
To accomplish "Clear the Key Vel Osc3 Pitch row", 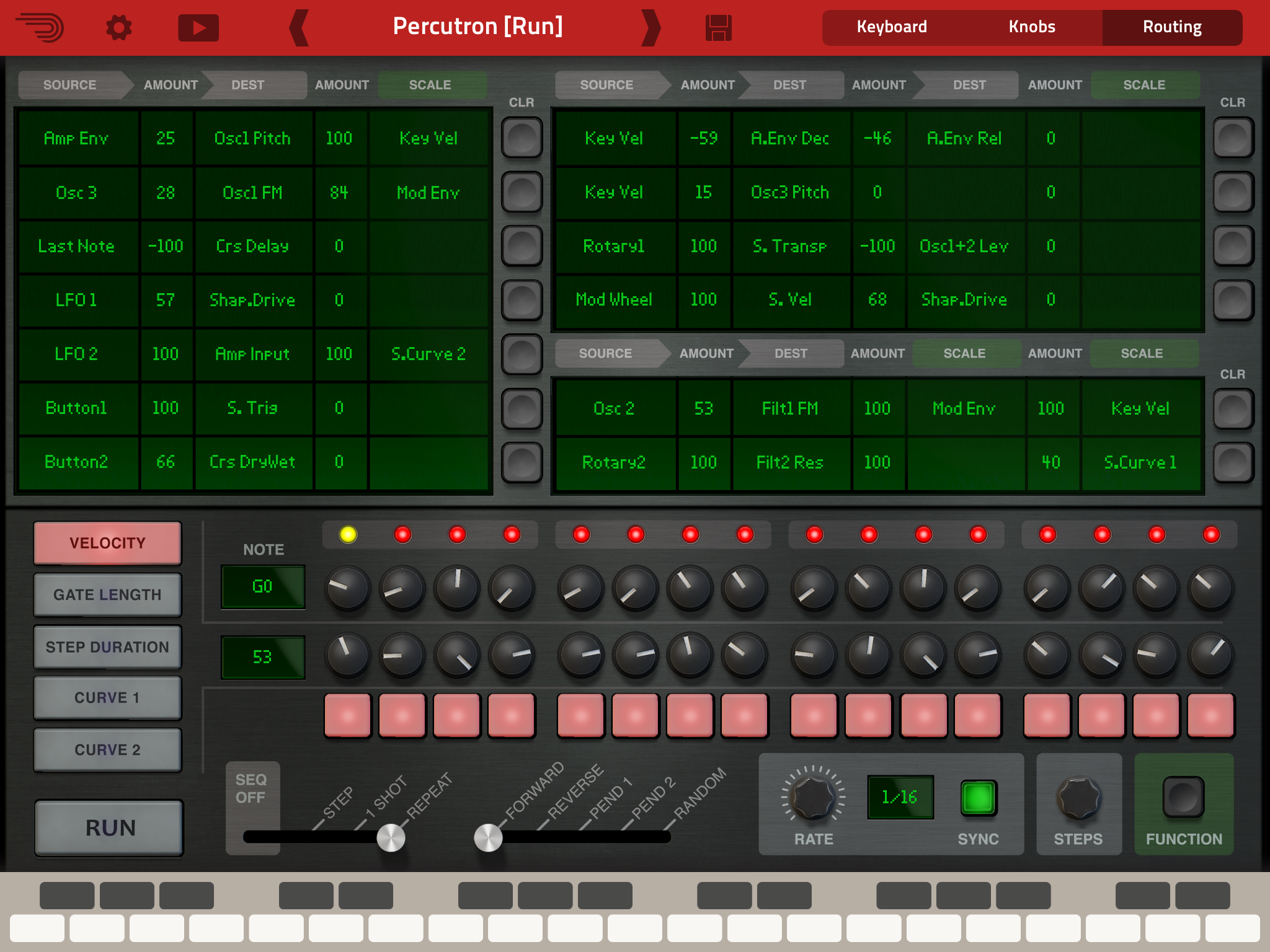I will click(x=1233, y=192).
